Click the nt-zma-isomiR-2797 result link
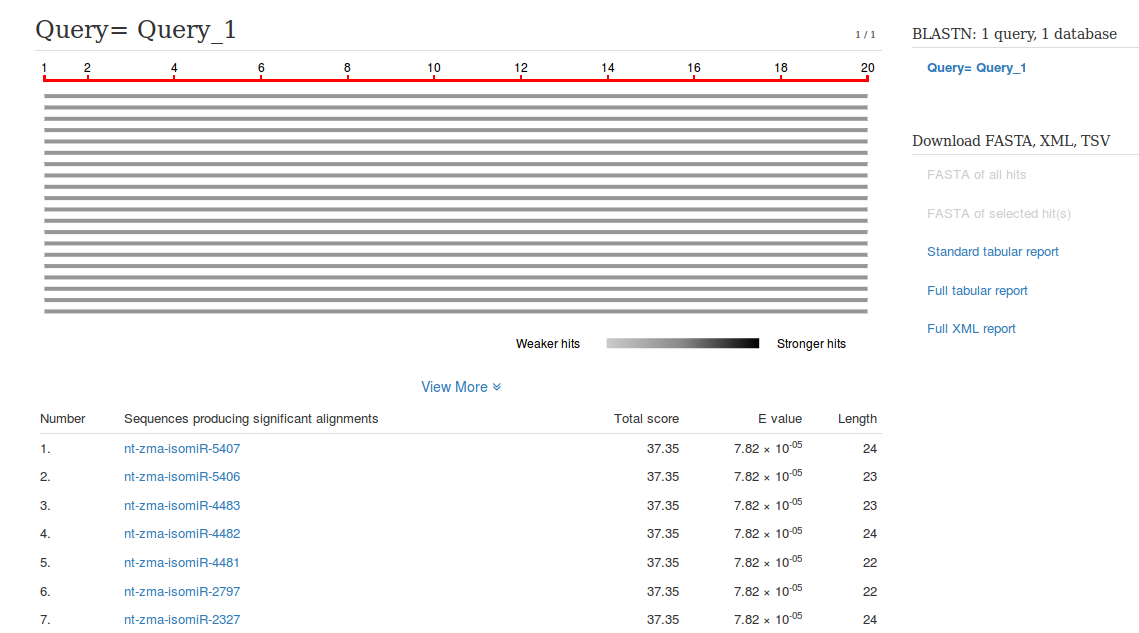 point(182,592)
